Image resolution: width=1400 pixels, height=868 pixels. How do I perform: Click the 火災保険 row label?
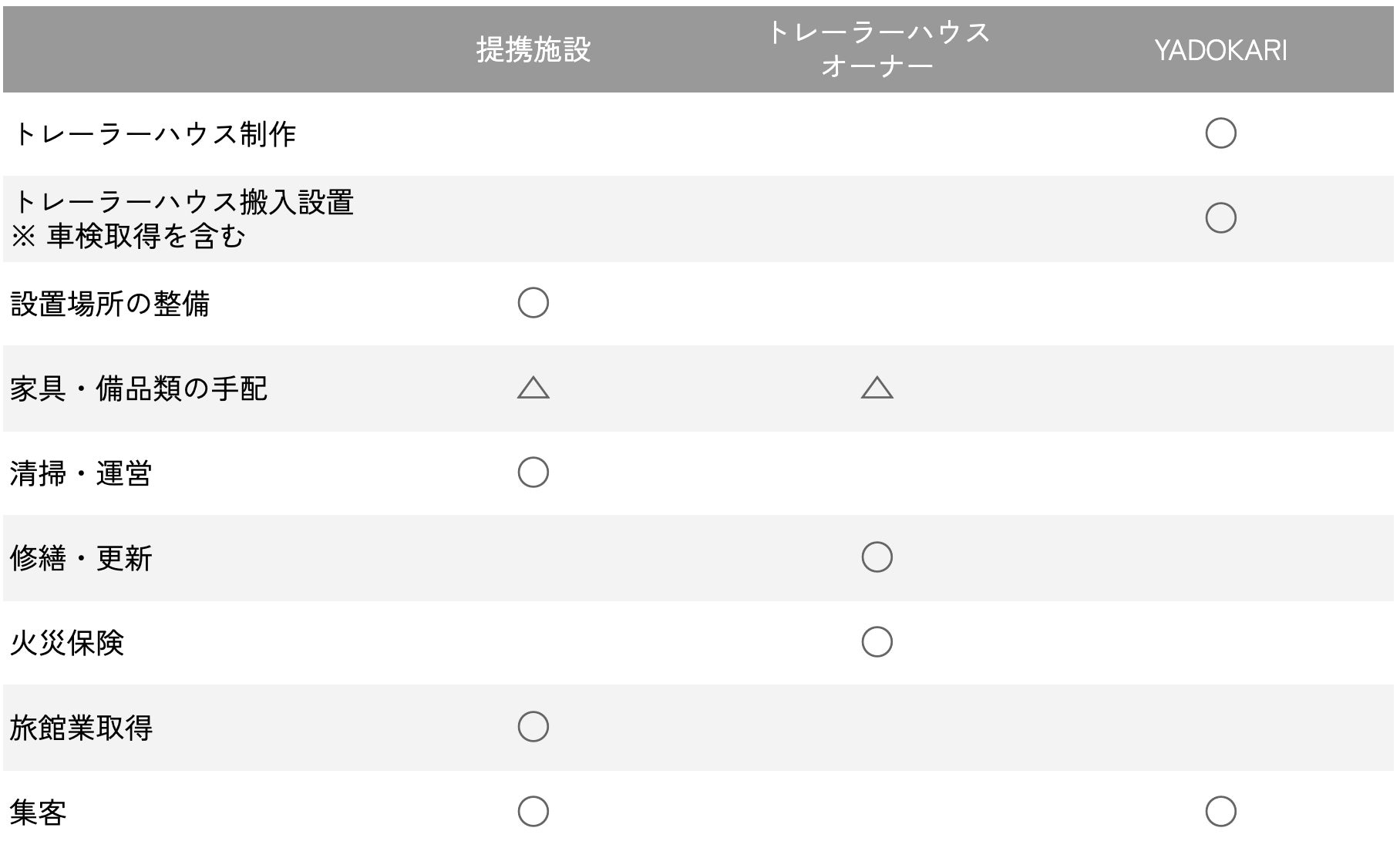point(67,643)
